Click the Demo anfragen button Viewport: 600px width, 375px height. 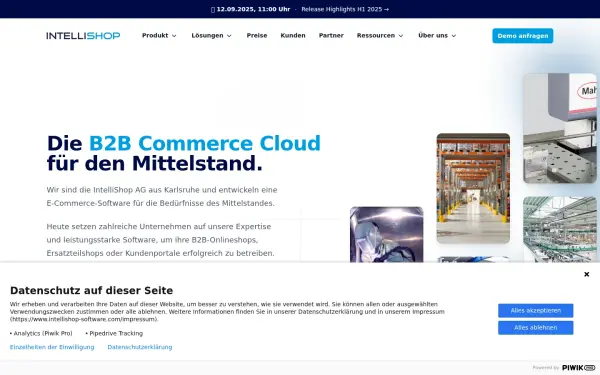tap(523, 36)
